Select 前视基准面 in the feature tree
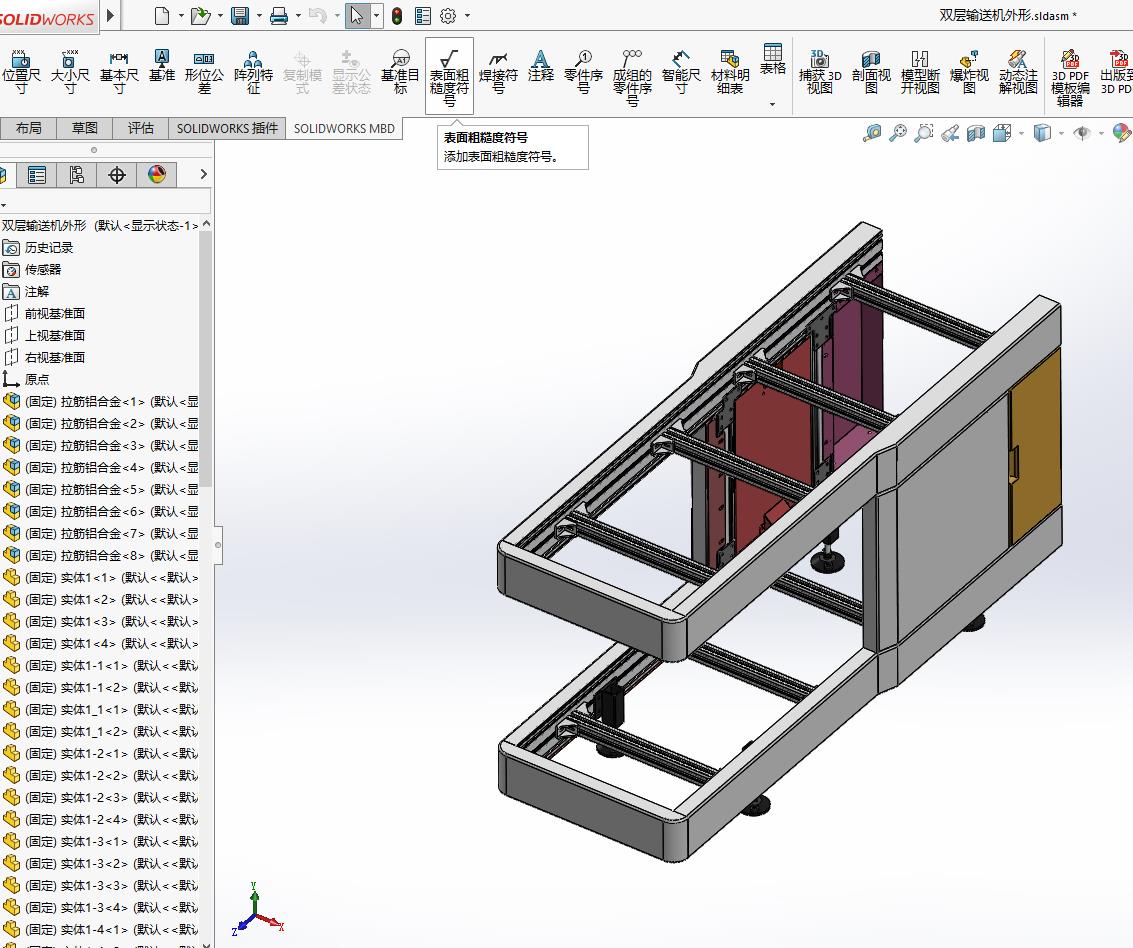The image size is (1133, 948). (x=55, y=314)
